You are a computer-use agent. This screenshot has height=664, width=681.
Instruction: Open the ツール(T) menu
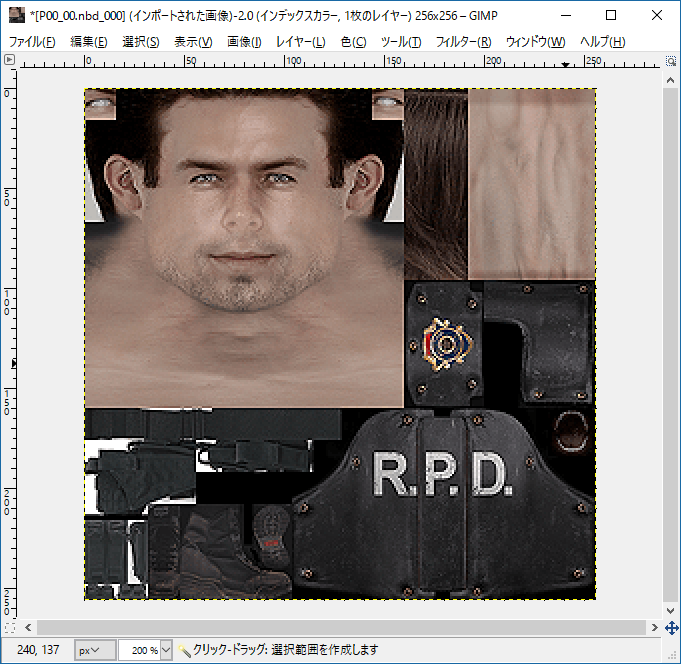[401, 42]
